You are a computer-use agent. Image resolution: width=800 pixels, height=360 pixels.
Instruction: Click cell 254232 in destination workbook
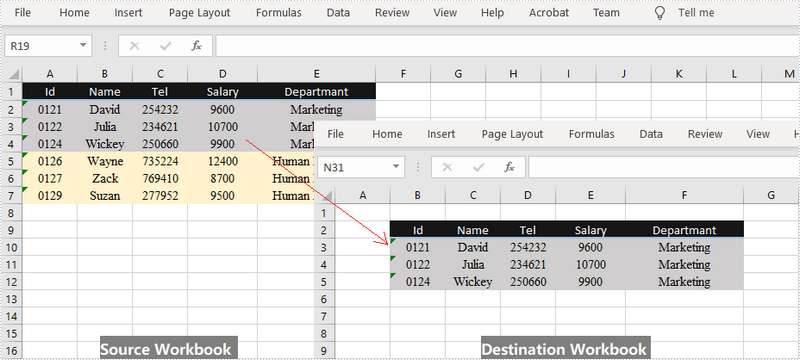pyautogui.click(x=528, y=247)
